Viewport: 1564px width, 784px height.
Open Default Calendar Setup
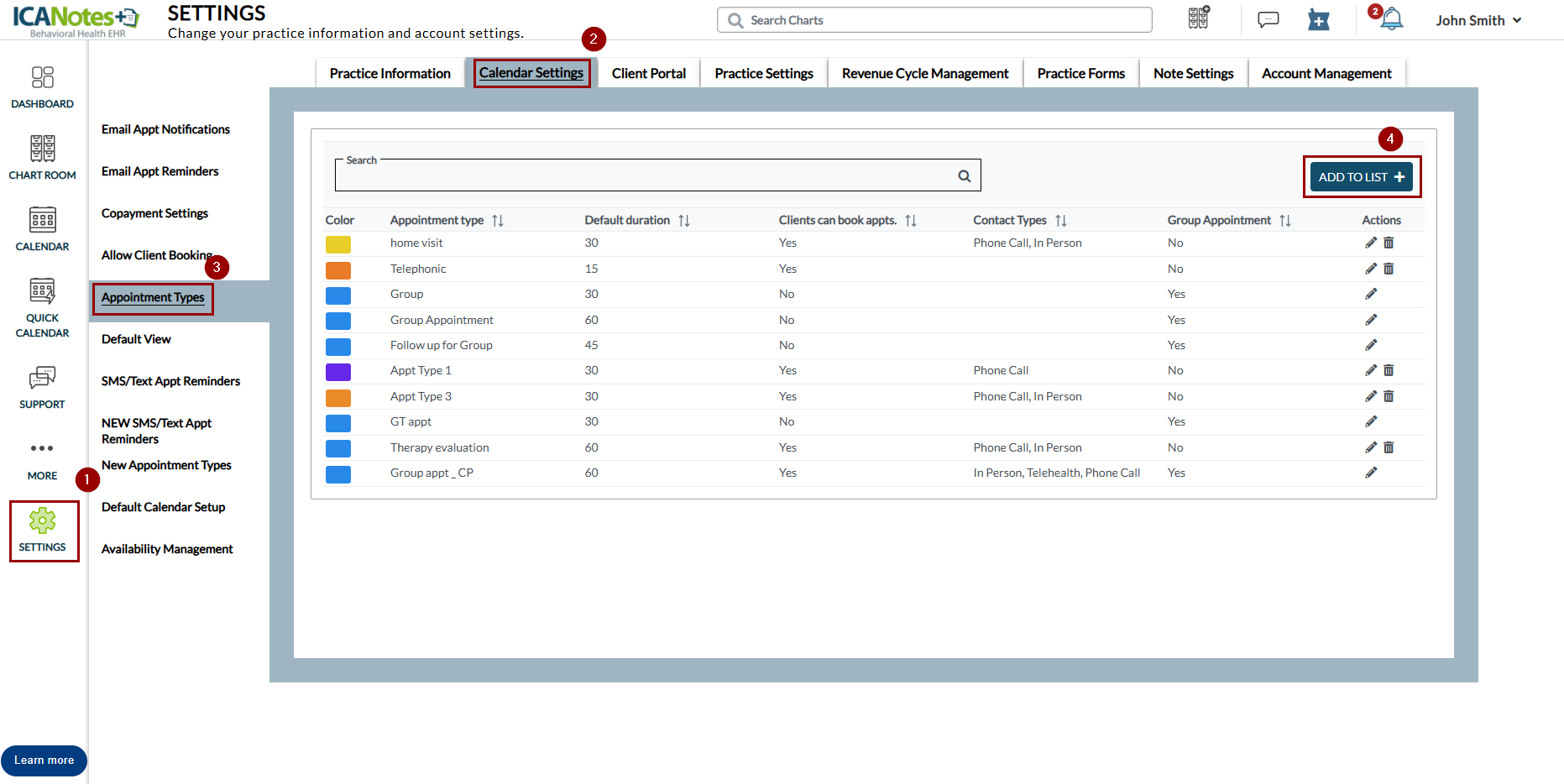click(x=163, y=507)
